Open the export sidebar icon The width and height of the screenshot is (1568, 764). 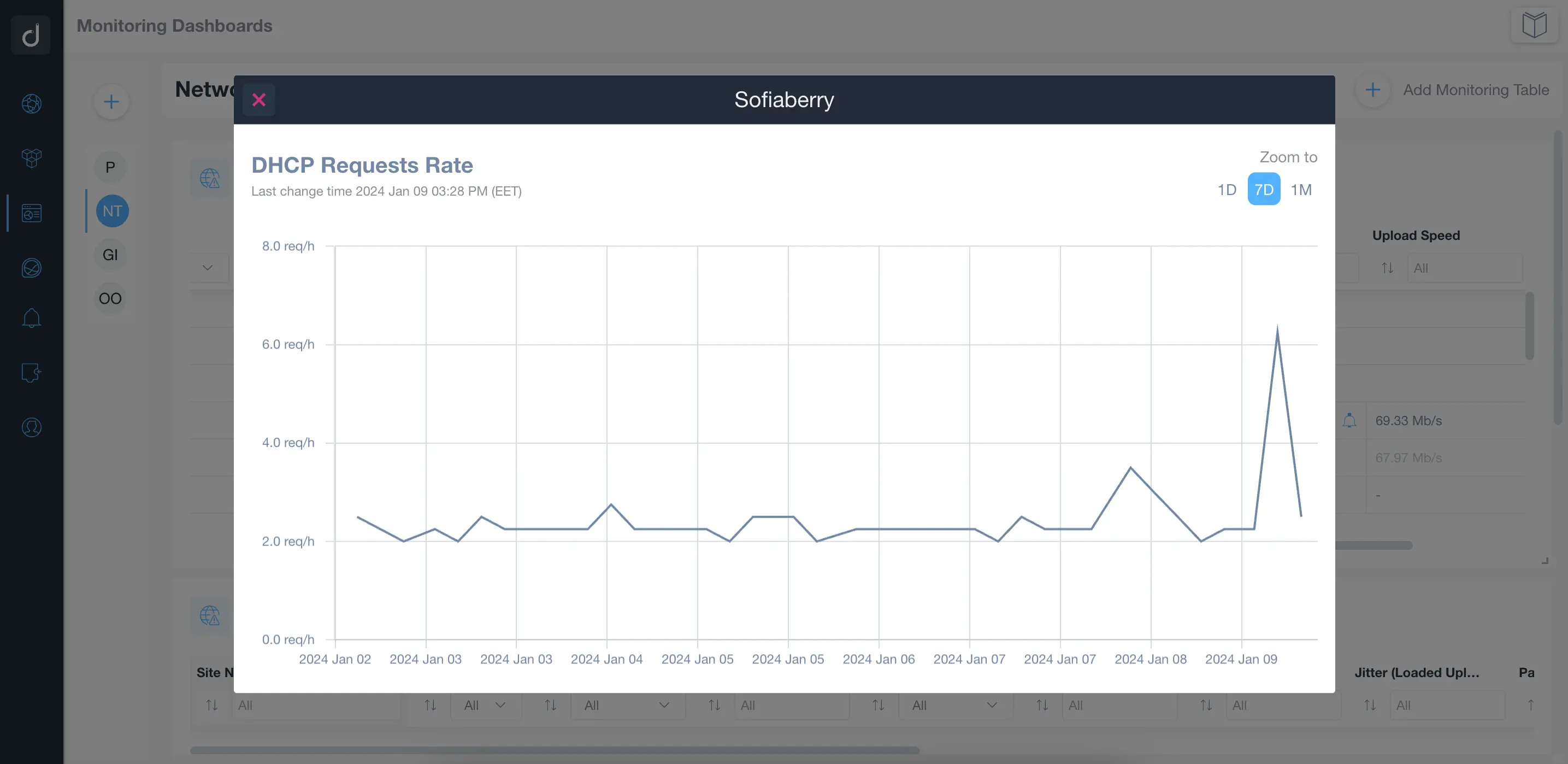tap(32, 373)
